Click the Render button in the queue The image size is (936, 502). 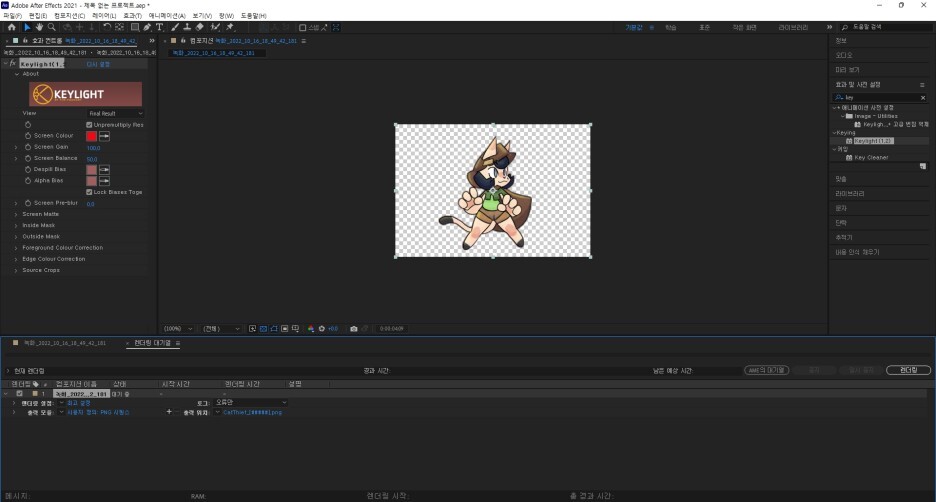click(908, 370)
